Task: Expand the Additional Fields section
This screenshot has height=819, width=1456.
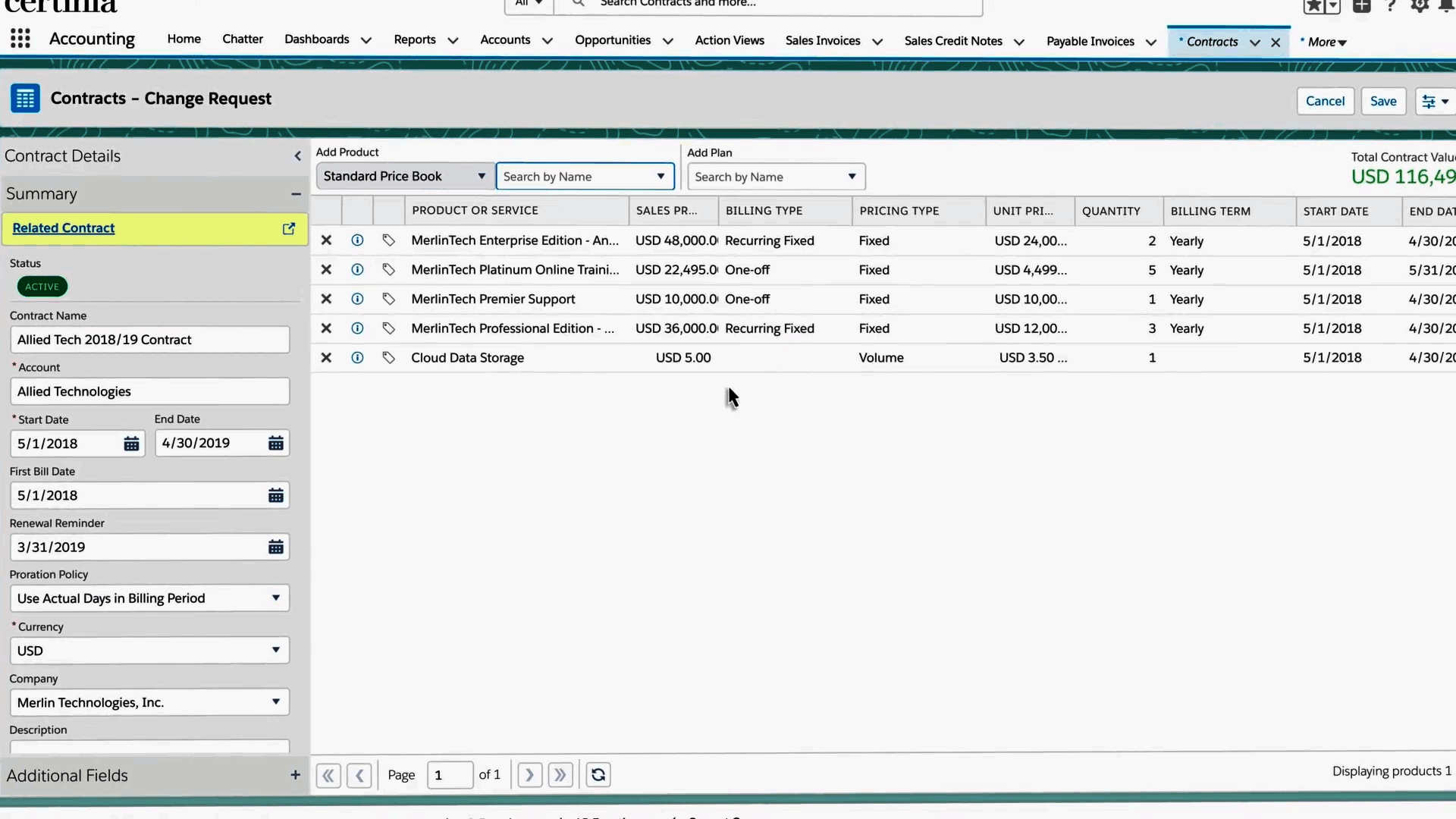Action: tap(295, 775)
